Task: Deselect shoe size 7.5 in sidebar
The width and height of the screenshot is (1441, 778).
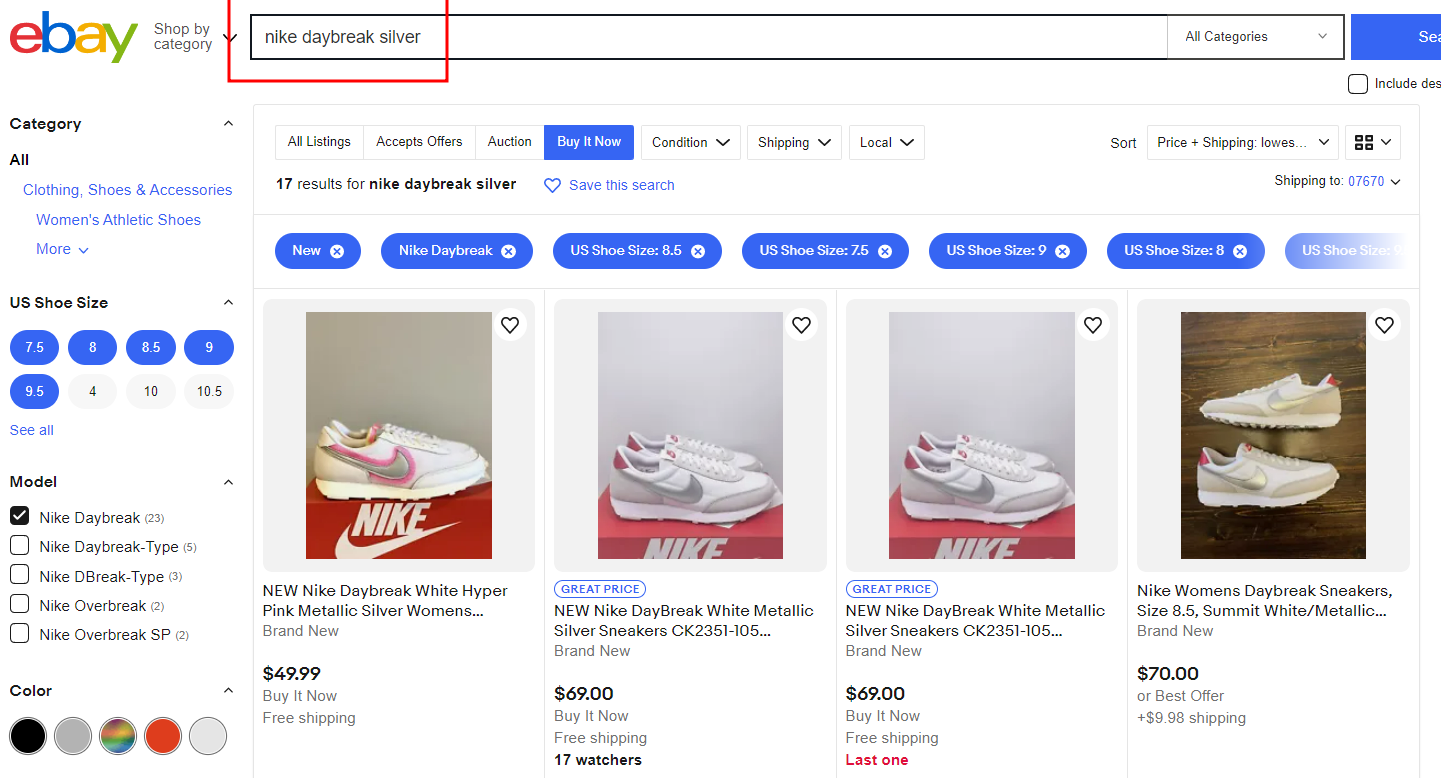Action: (x=35, y=348)
